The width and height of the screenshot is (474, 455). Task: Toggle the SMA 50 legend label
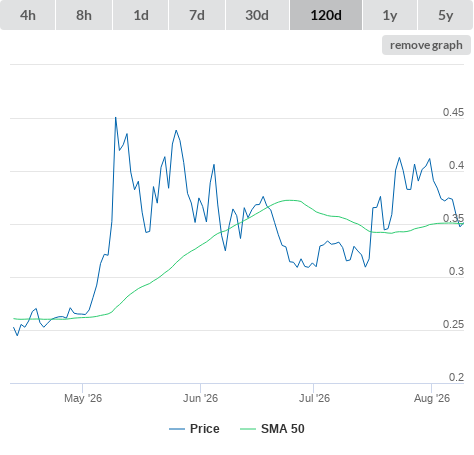(283, 429)
